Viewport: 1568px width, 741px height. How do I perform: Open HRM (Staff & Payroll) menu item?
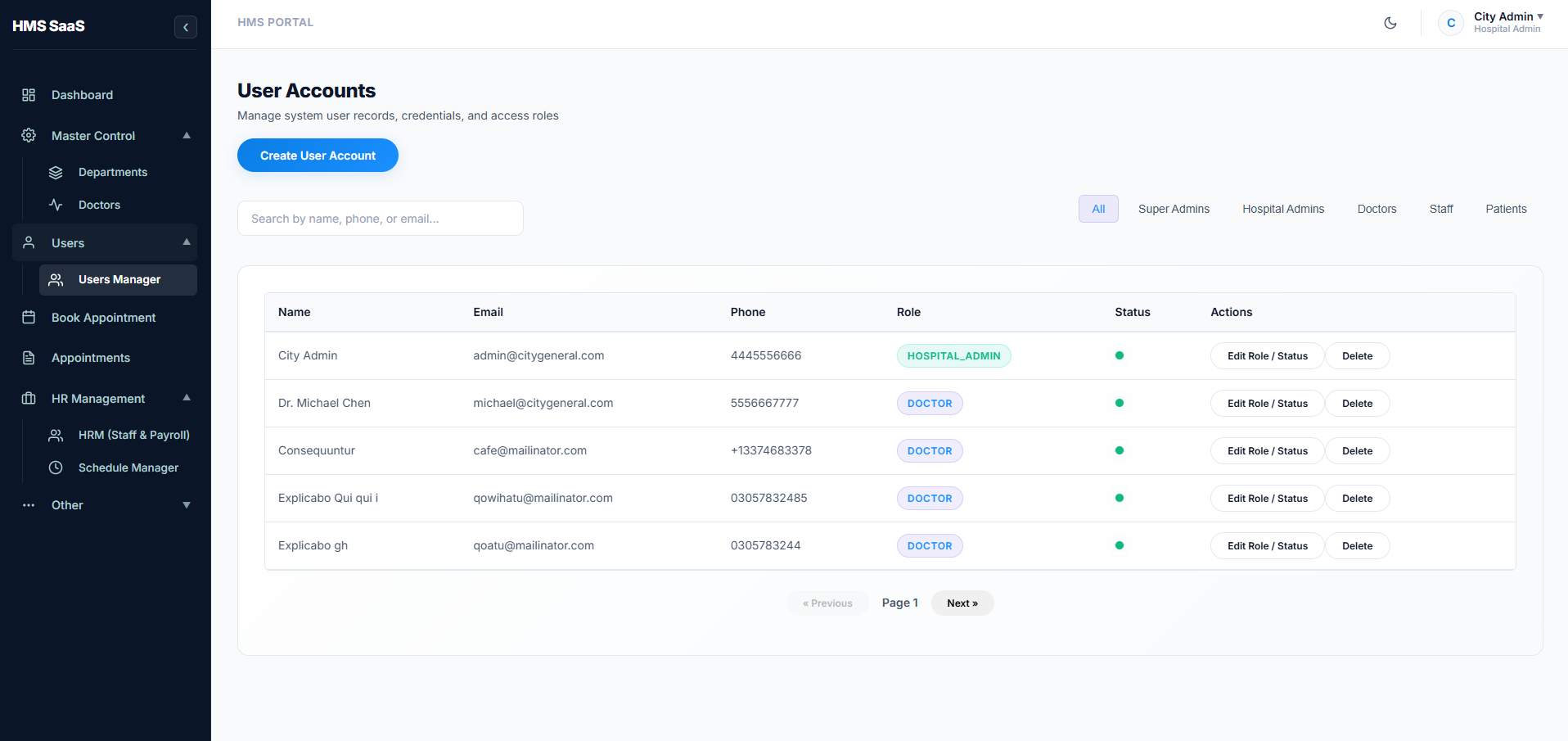(118, 435)
